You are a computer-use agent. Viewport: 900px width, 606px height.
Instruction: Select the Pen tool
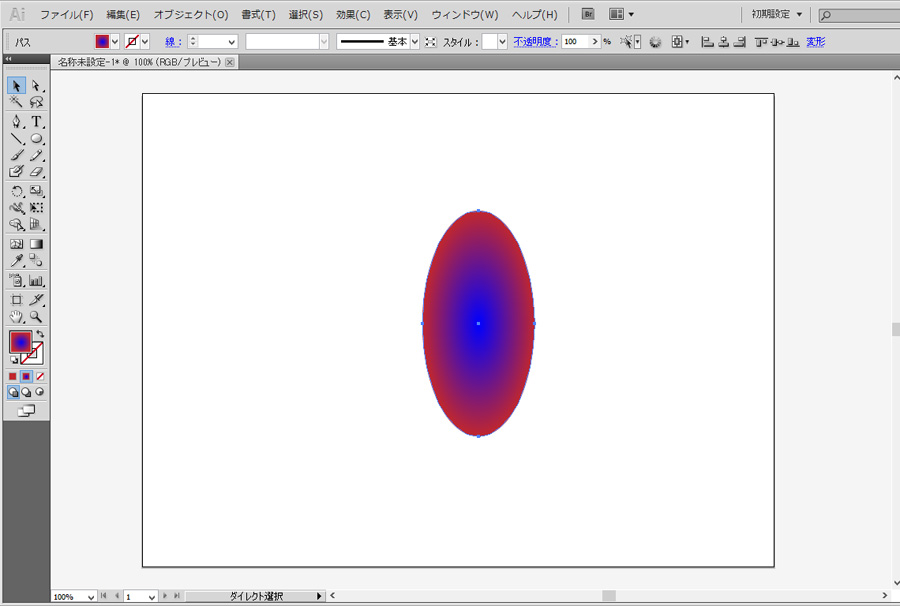coord(16,121)
